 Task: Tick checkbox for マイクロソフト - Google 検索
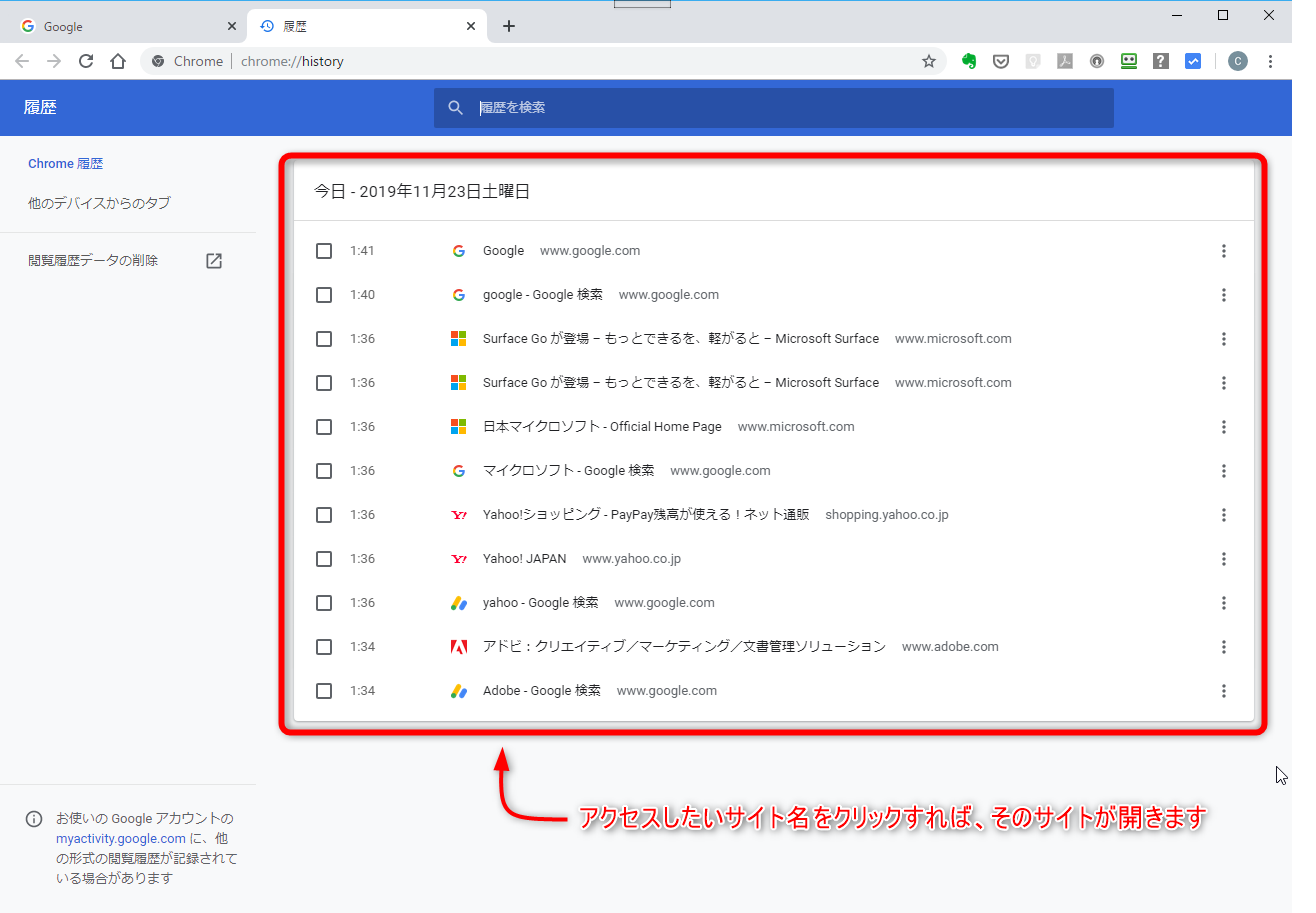(x=324, y=471)
